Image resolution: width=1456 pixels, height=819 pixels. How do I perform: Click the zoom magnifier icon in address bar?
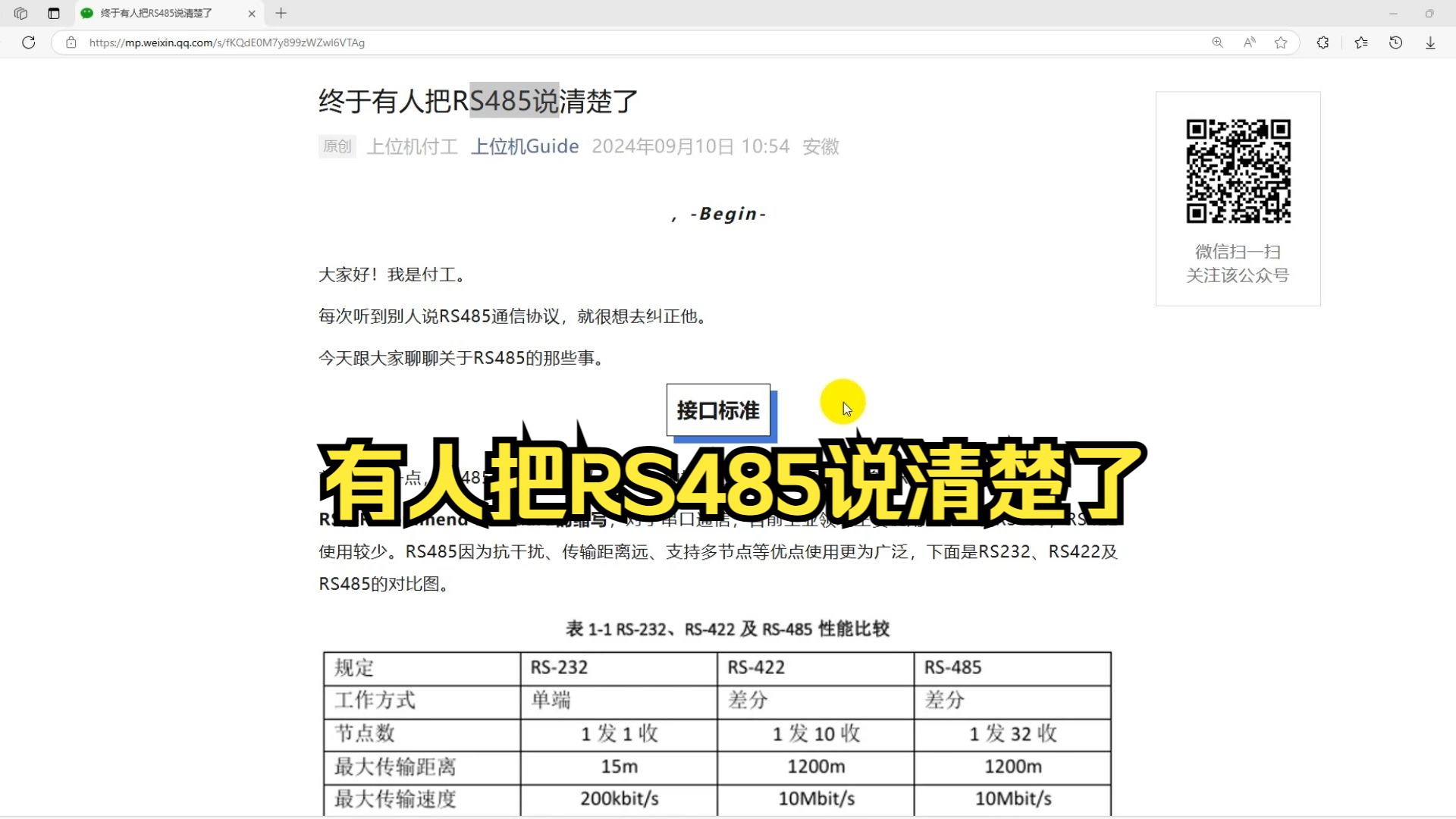pos(1217,42)
